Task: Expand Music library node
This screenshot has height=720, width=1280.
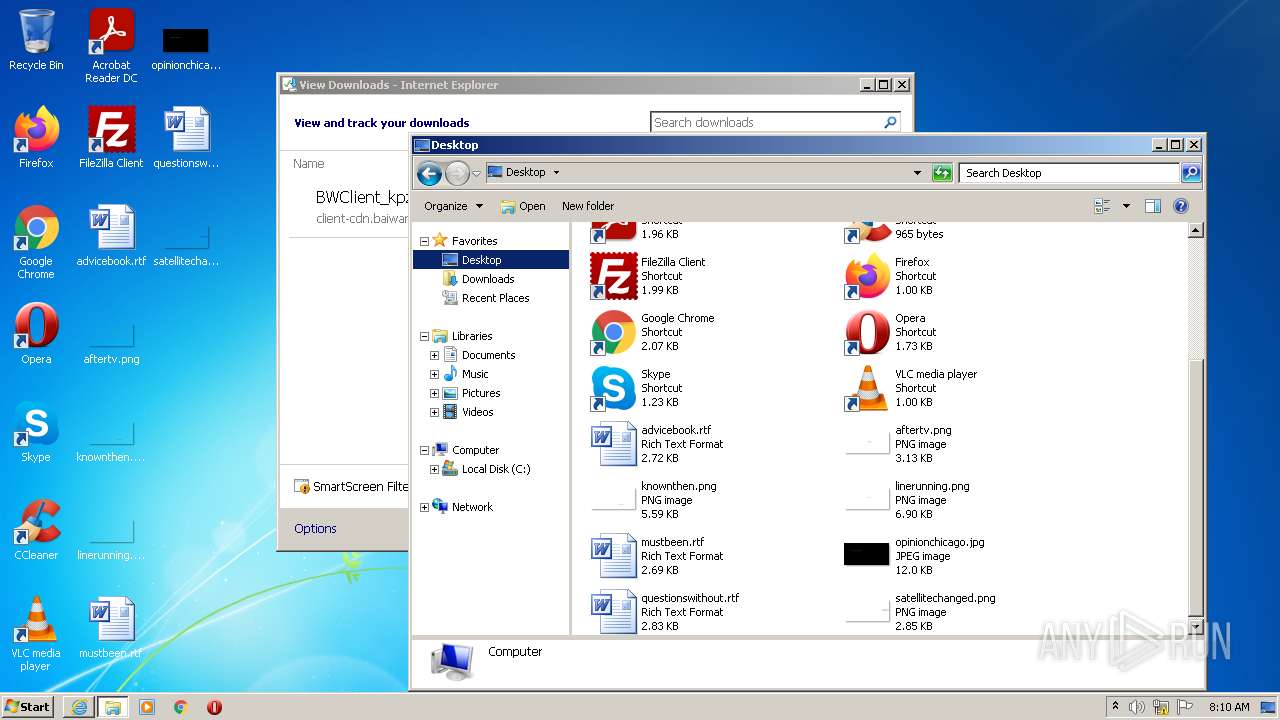Action: (x=434, y=374)
